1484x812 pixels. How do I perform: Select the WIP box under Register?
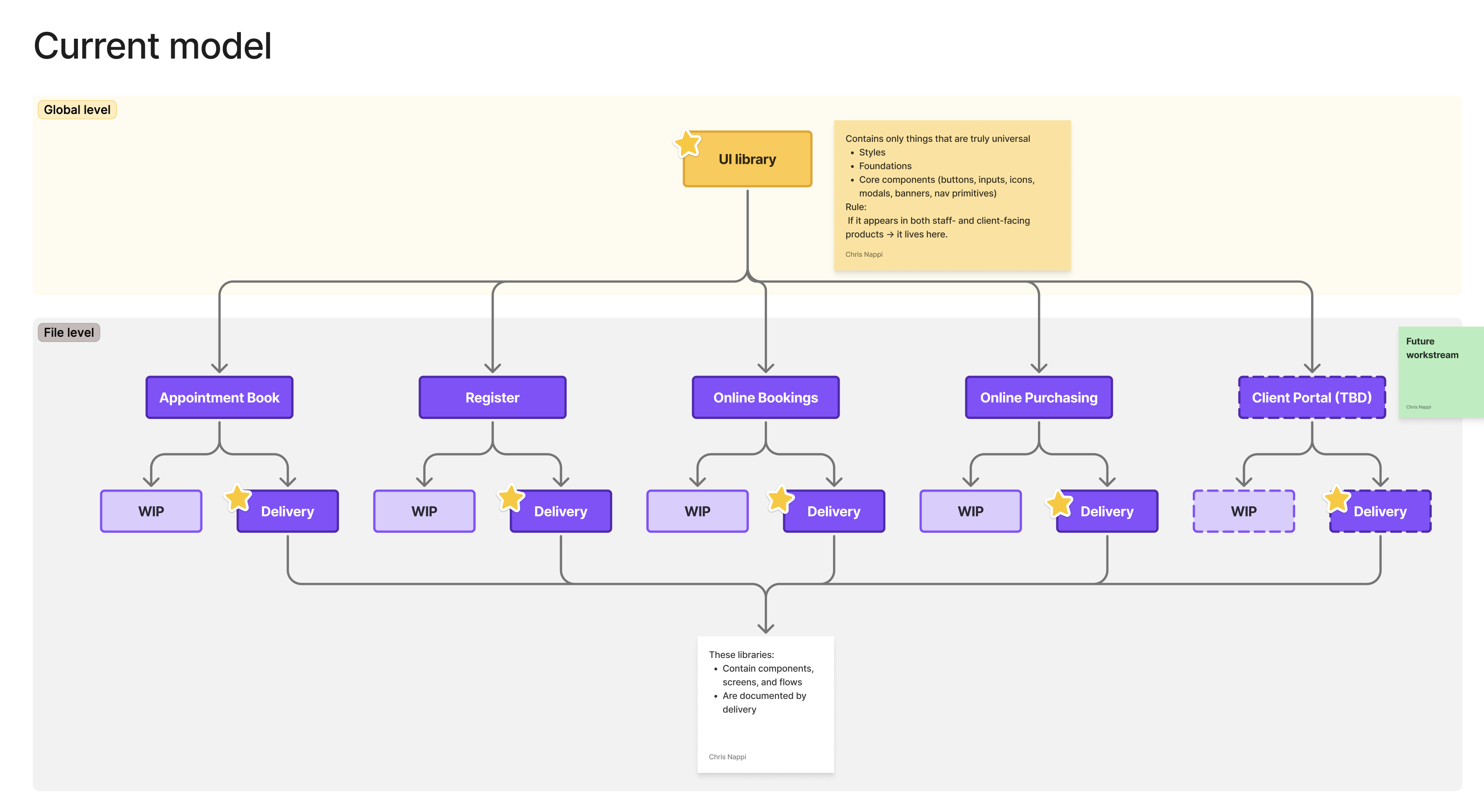pos(424,511)
